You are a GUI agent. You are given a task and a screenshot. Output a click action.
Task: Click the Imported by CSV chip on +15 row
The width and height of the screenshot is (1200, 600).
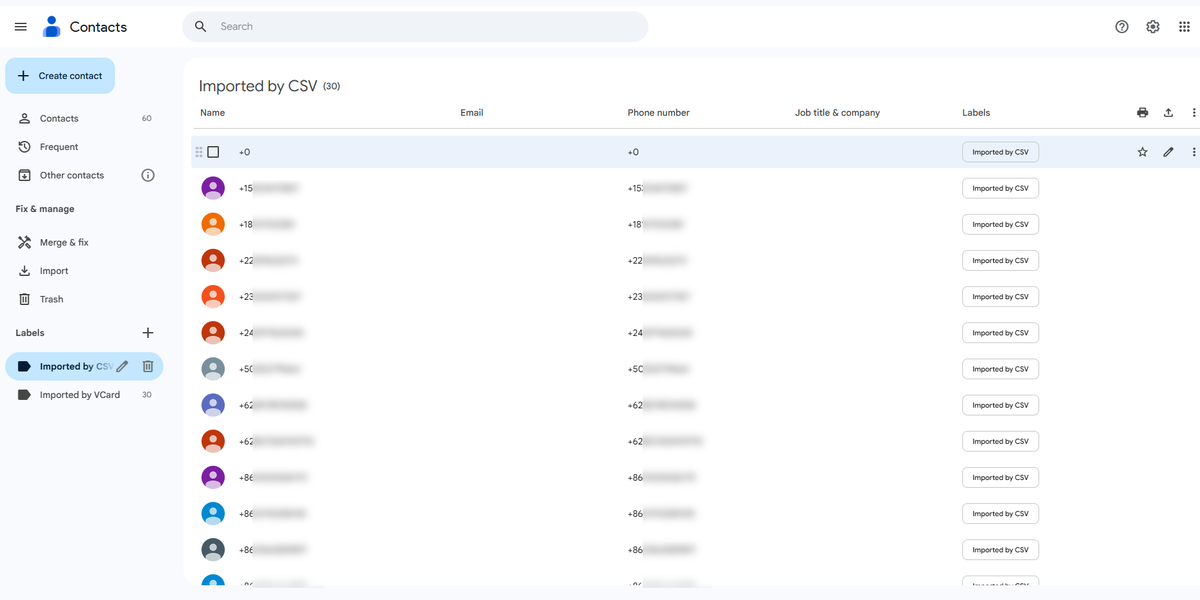(1000, 188)
